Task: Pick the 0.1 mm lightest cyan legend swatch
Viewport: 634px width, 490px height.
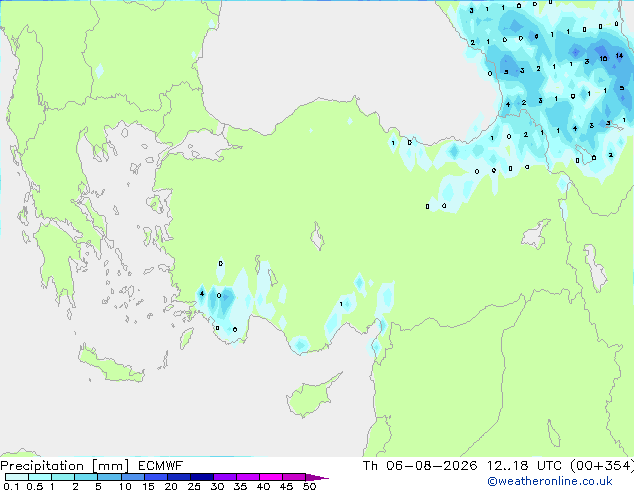Action: [17, 477]
